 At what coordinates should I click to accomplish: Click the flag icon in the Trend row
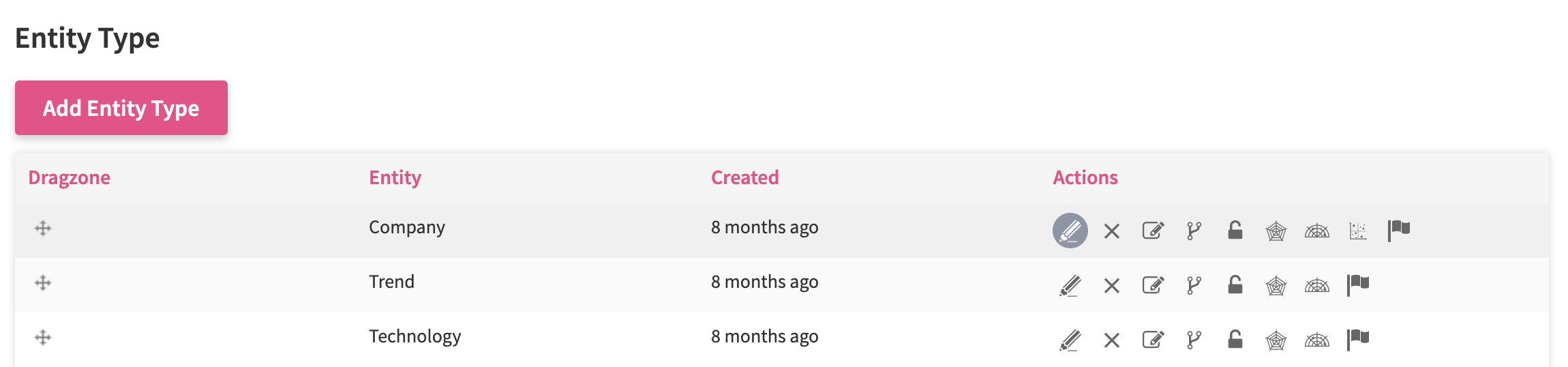coord(1357,284)
